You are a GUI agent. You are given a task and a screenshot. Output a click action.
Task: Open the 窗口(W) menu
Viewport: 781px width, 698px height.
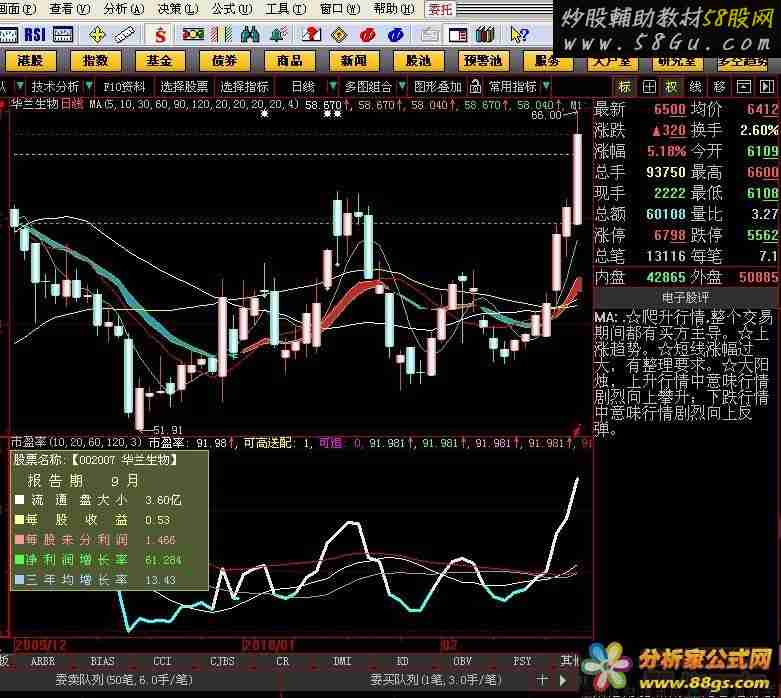click(340, 8)
